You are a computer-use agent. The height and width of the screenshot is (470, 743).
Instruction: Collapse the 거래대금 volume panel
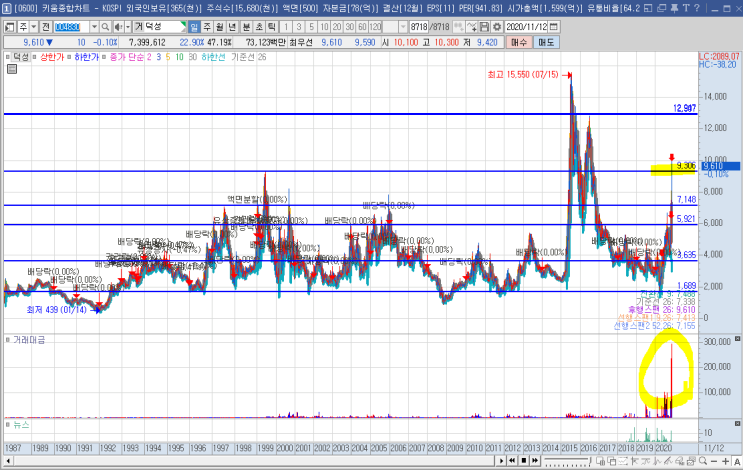pyautogui.click(x=737, y=338)
